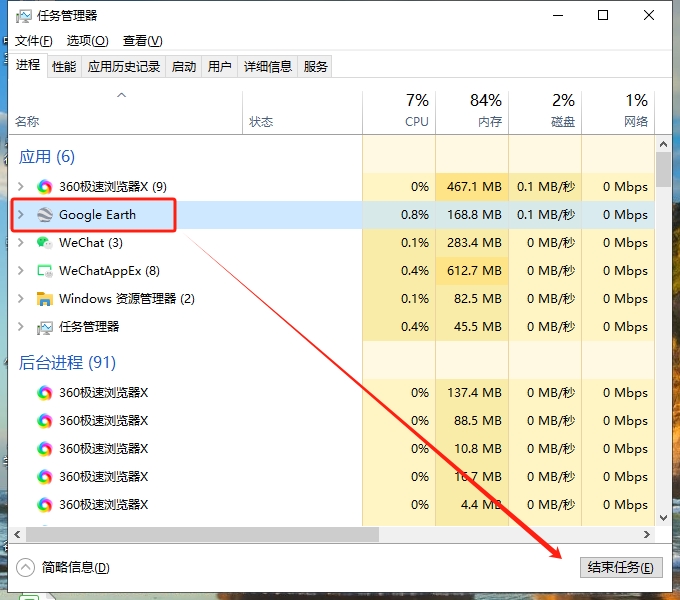Expand the WeChatAppEx (8) process group
The height and width of the screenshot is (600, 680).
pos(20,271)
